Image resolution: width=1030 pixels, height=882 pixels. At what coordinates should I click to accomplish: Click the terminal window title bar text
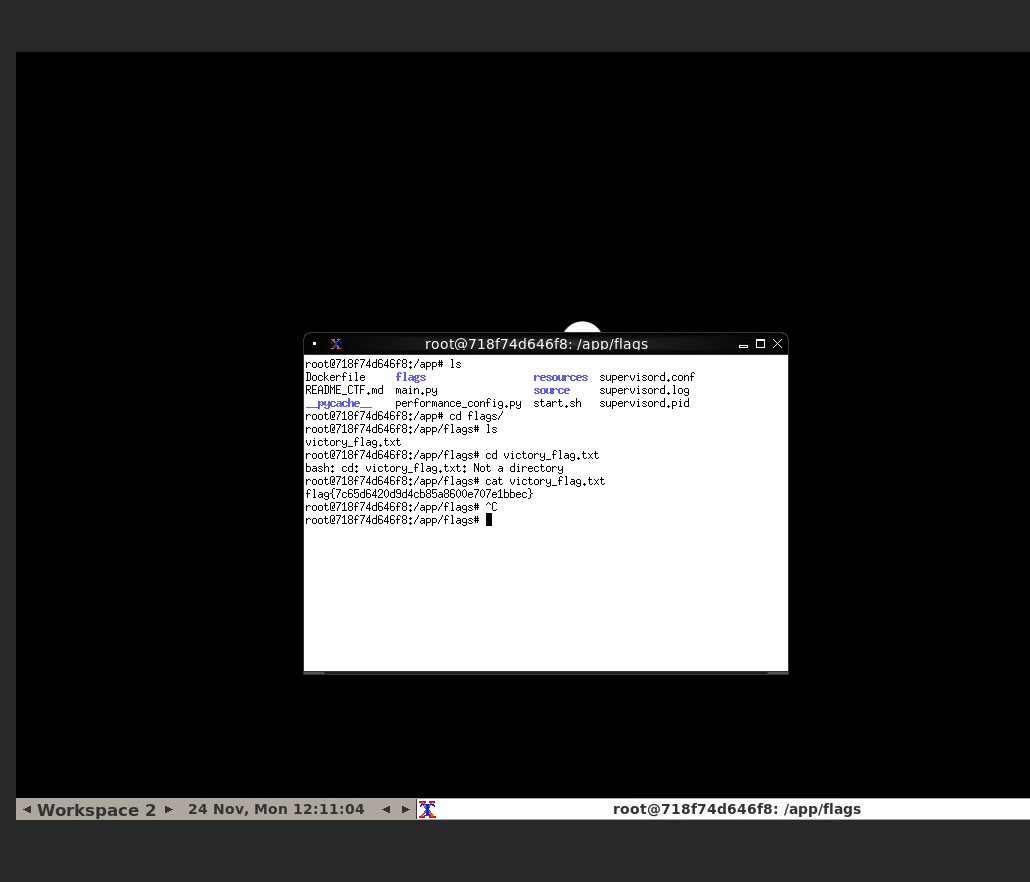tap(536, 344)
